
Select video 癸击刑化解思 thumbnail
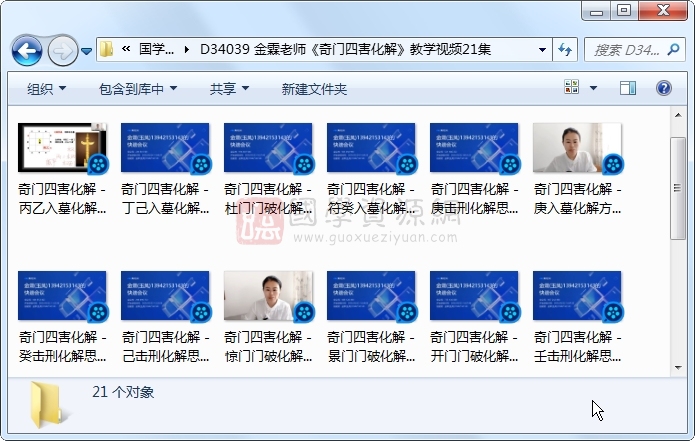click(62, 296)
